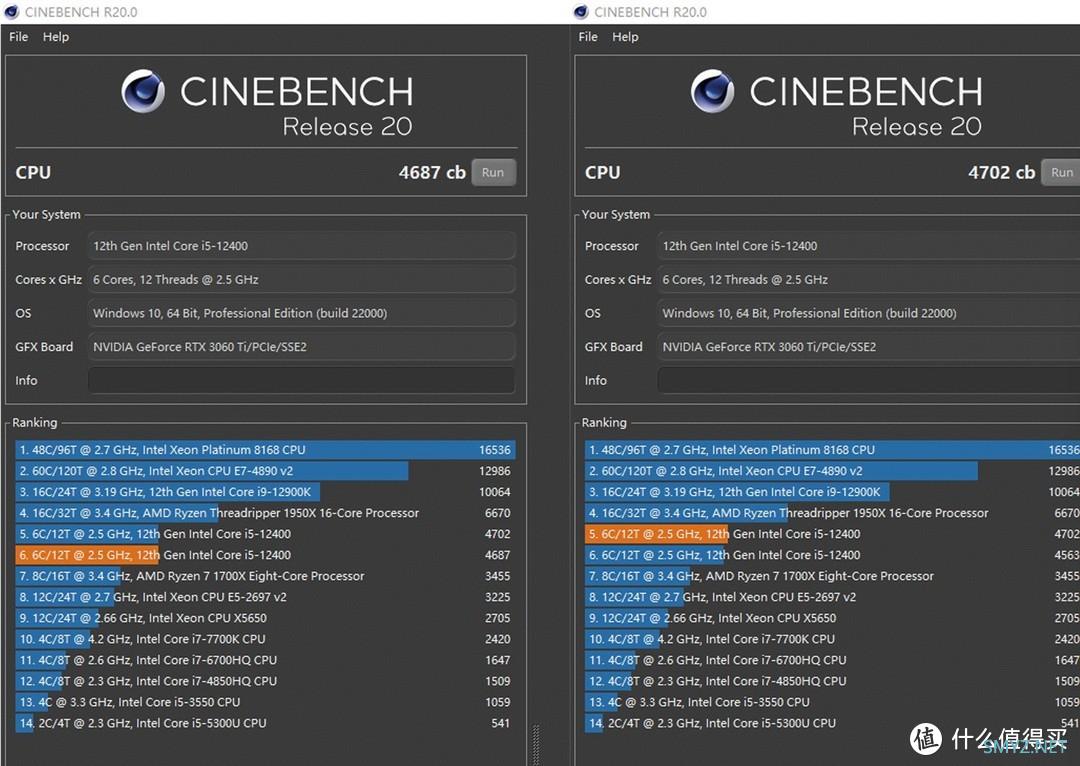Click the Cinebench icon in right title bar
The width and height of the screenshot is (1080, 766).
(581, 12)
